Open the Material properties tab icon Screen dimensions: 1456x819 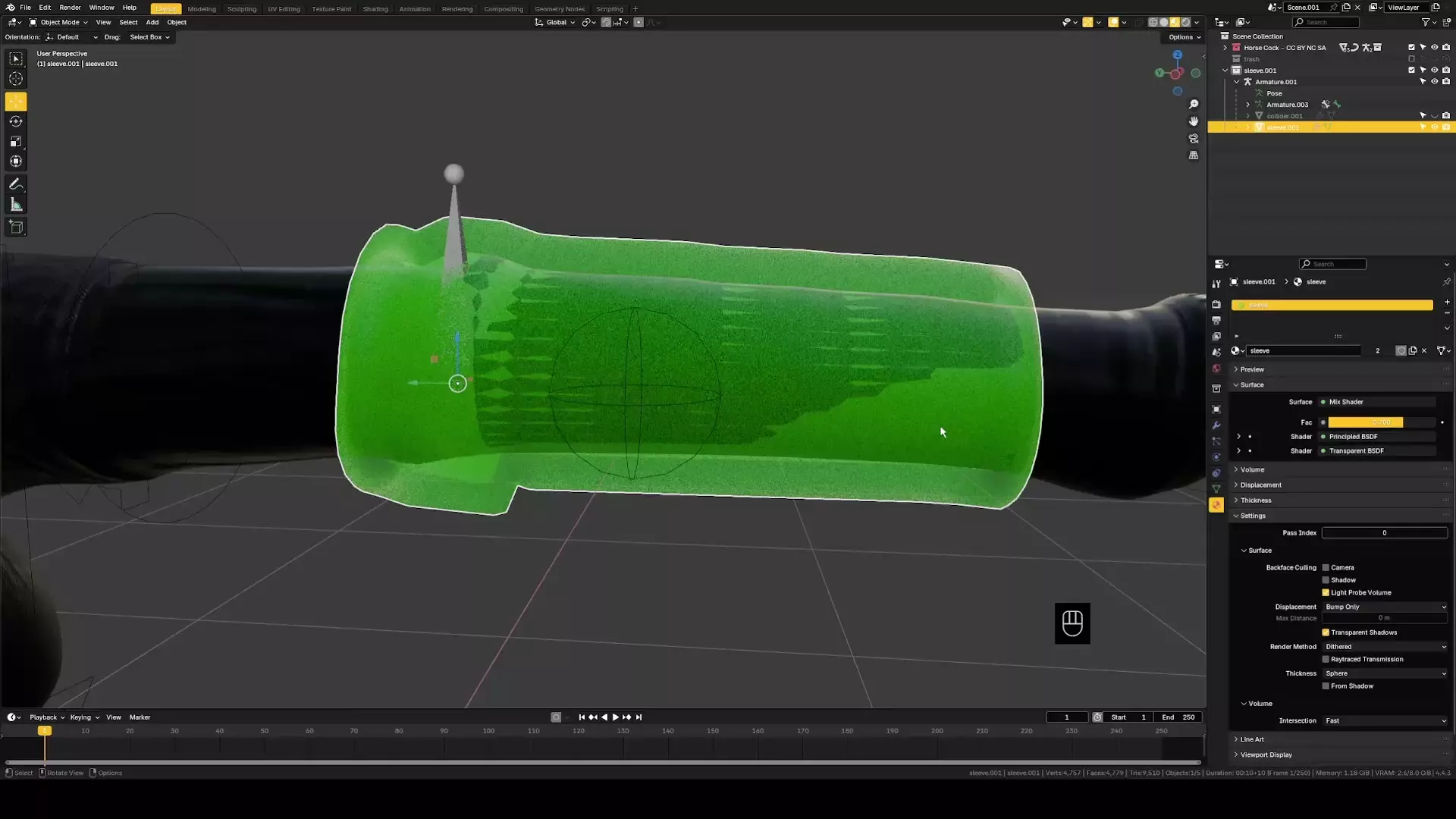click(1216, 505)
